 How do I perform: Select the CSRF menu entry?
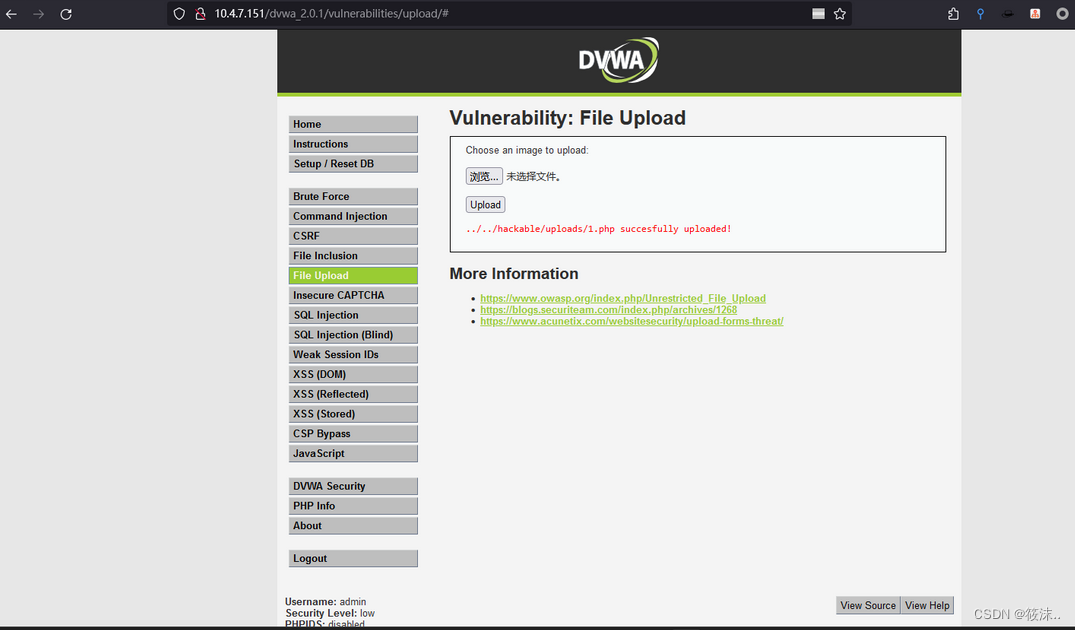pyautogui.click(x=353, y=236)
